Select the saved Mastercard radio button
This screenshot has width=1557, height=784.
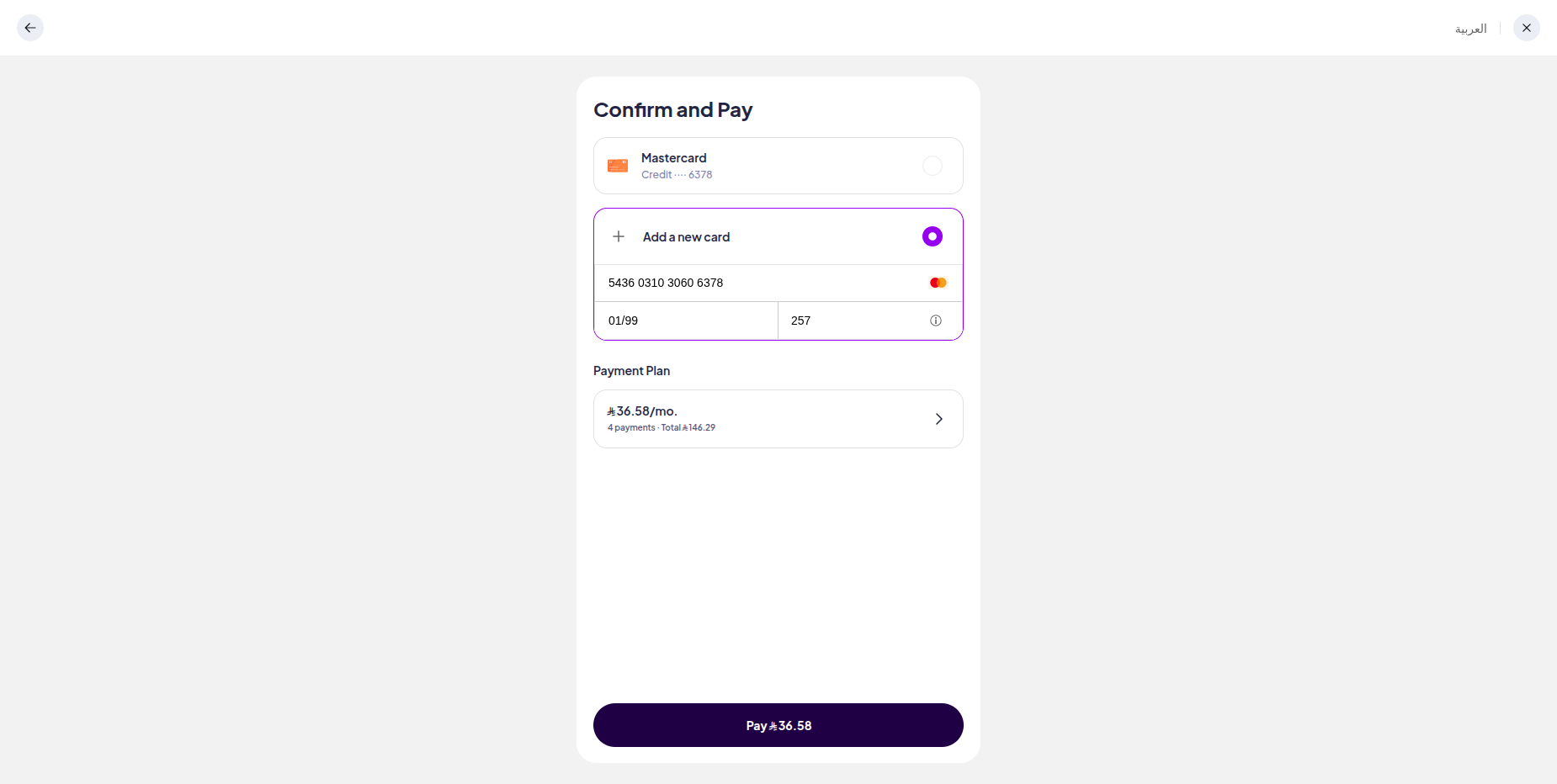click(932, 166)
